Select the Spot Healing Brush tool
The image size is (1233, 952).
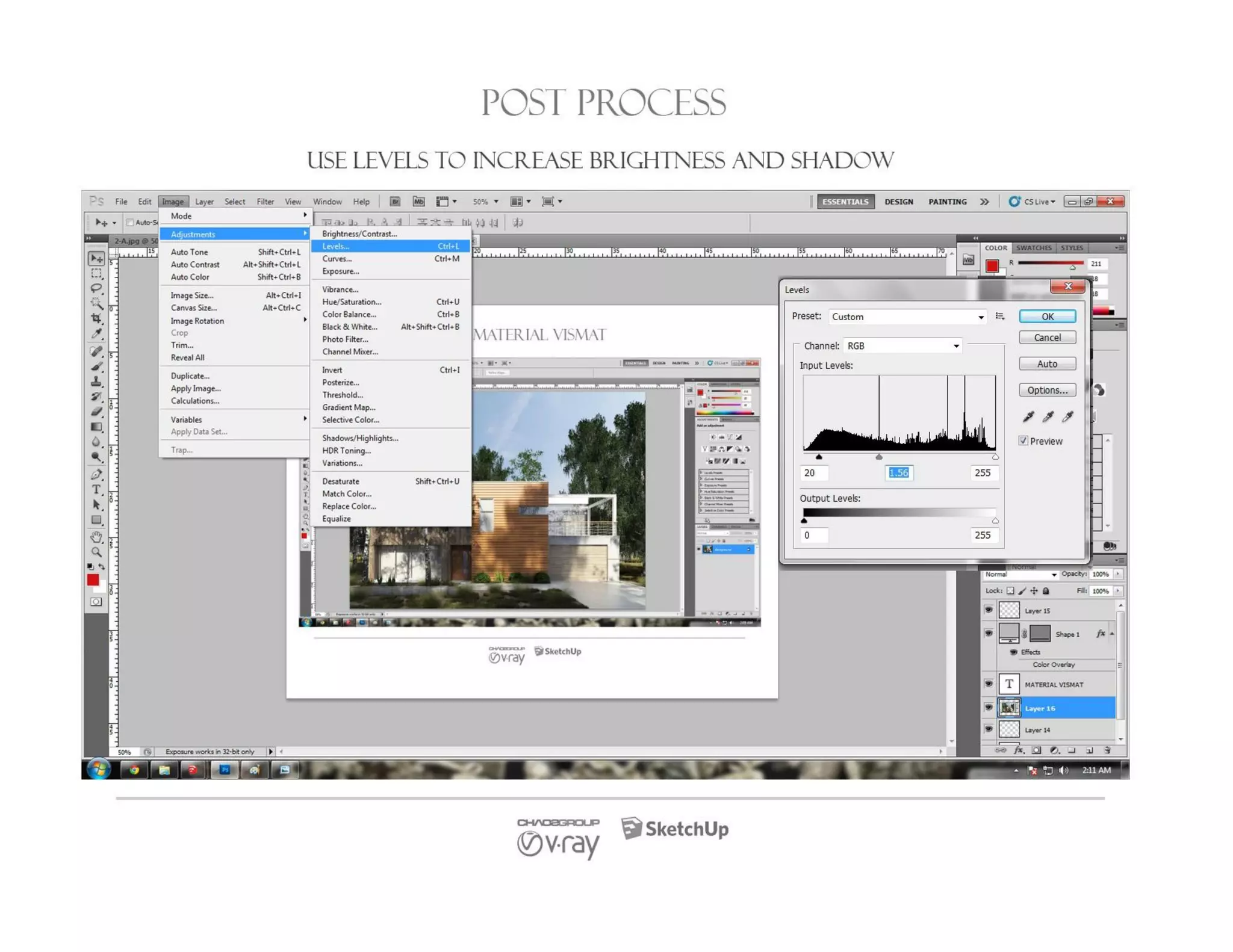(x=96, y=351)
